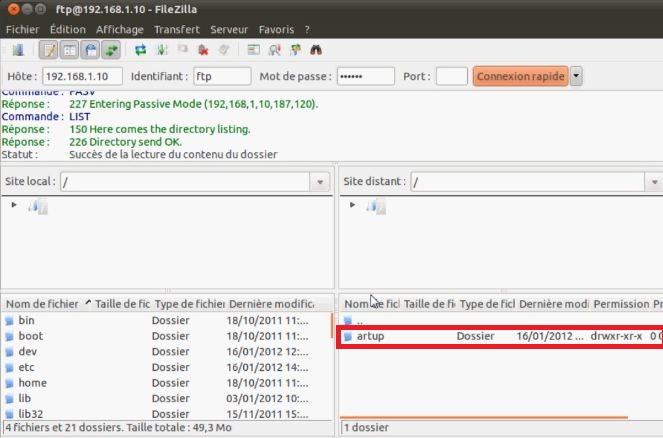Close the FileZilla window
The image size is (663, 438).
point(14,9)
